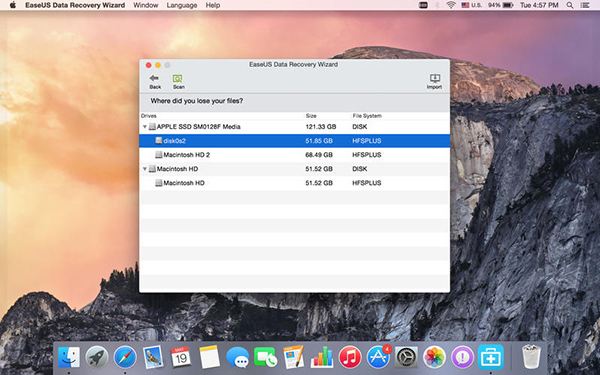
Task: Click the battery status icon
Action: point(508,5)
